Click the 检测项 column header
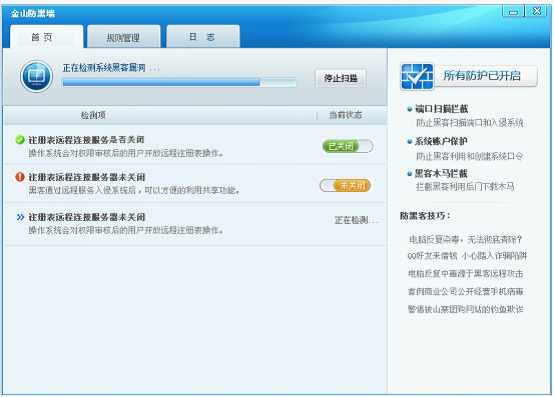The image size is (554, 397). click(x=93, y=115)
